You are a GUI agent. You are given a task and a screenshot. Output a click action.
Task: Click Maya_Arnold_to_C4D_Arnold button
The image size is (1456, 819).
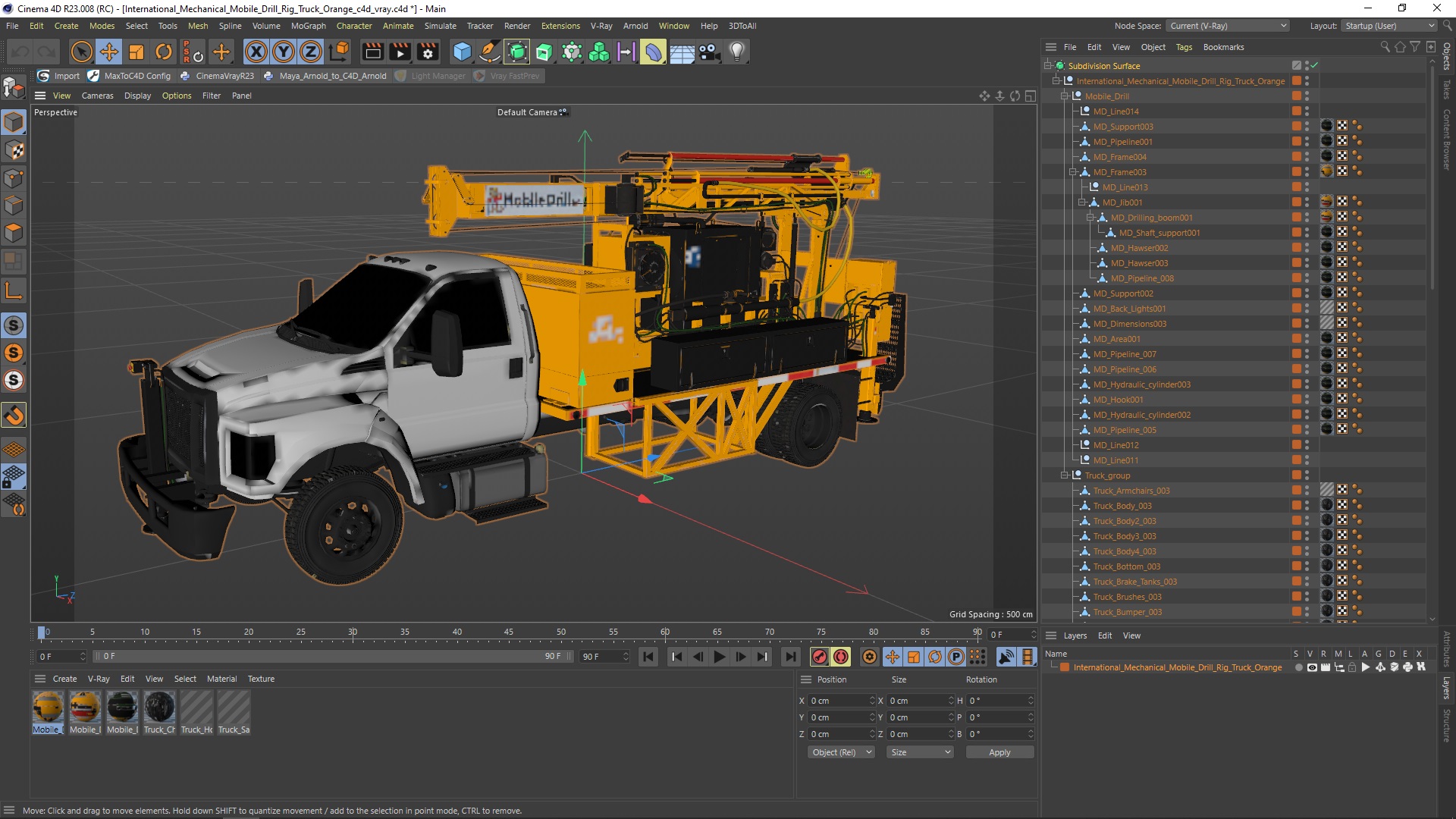(325, 76)
